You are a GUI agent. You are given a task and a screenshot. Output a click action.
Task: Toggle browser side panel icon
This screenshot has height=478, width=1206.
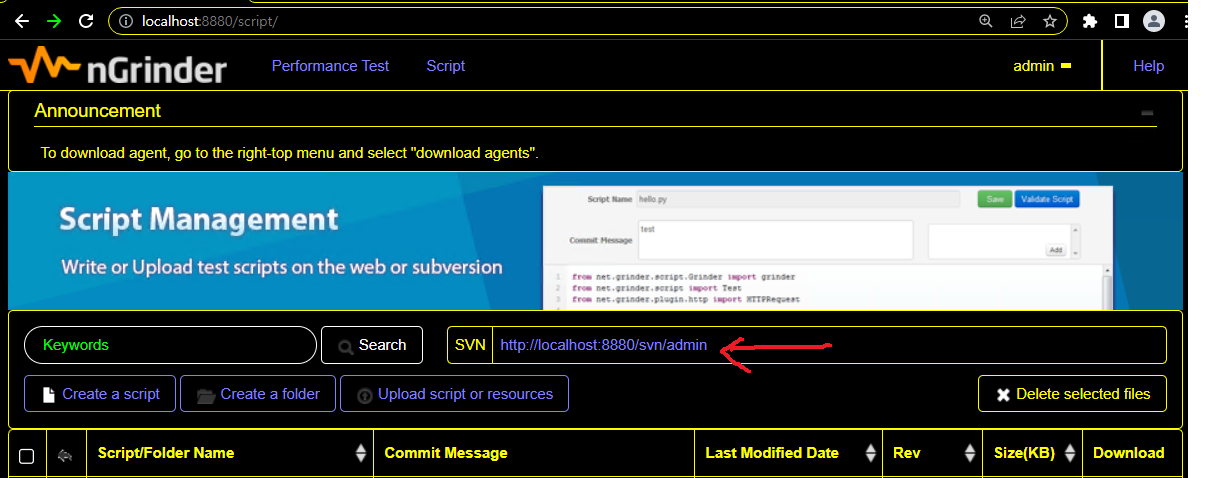click(1122, 20)
